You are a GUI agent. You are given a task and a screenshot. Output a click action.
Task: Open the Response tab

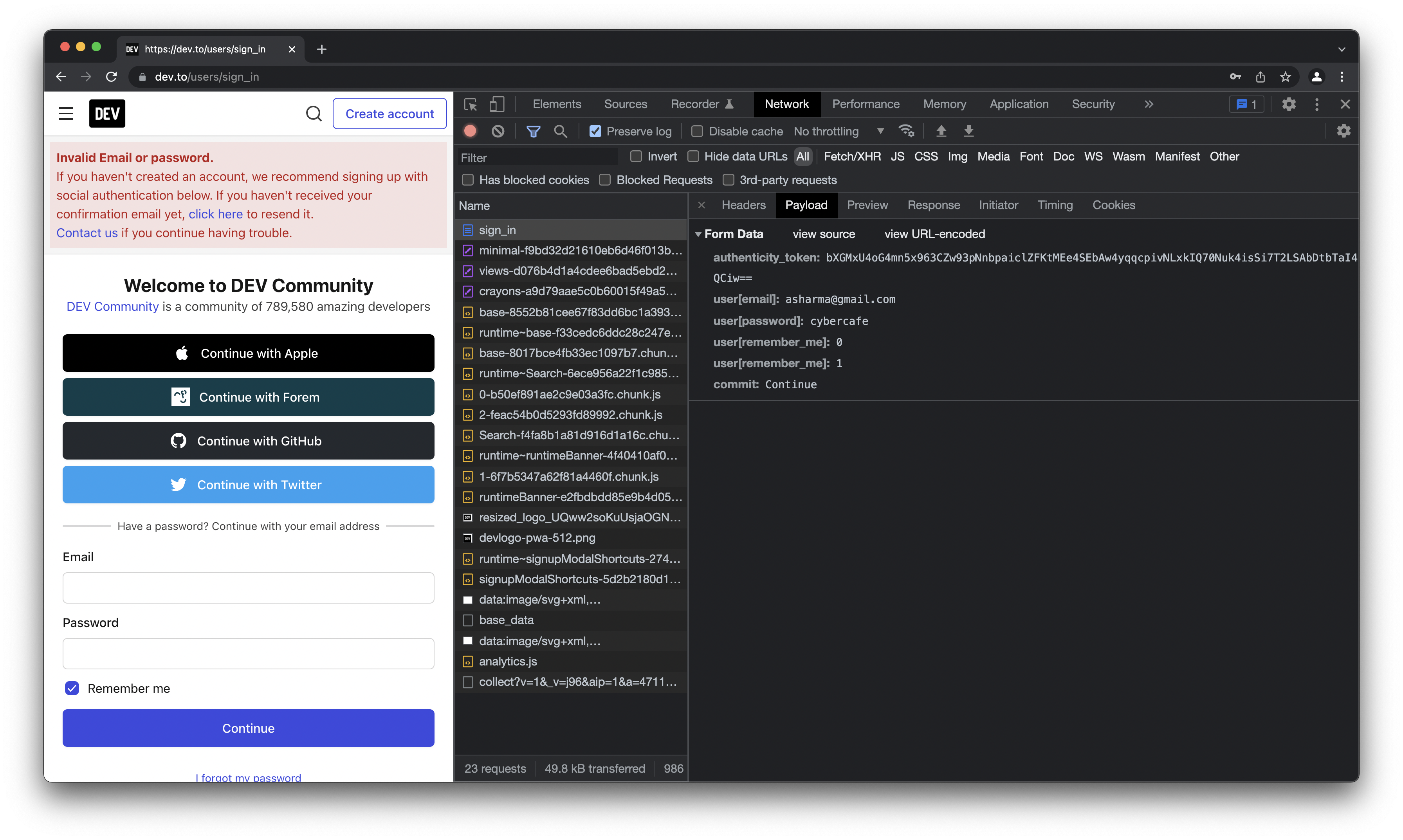tap(933, 205)
